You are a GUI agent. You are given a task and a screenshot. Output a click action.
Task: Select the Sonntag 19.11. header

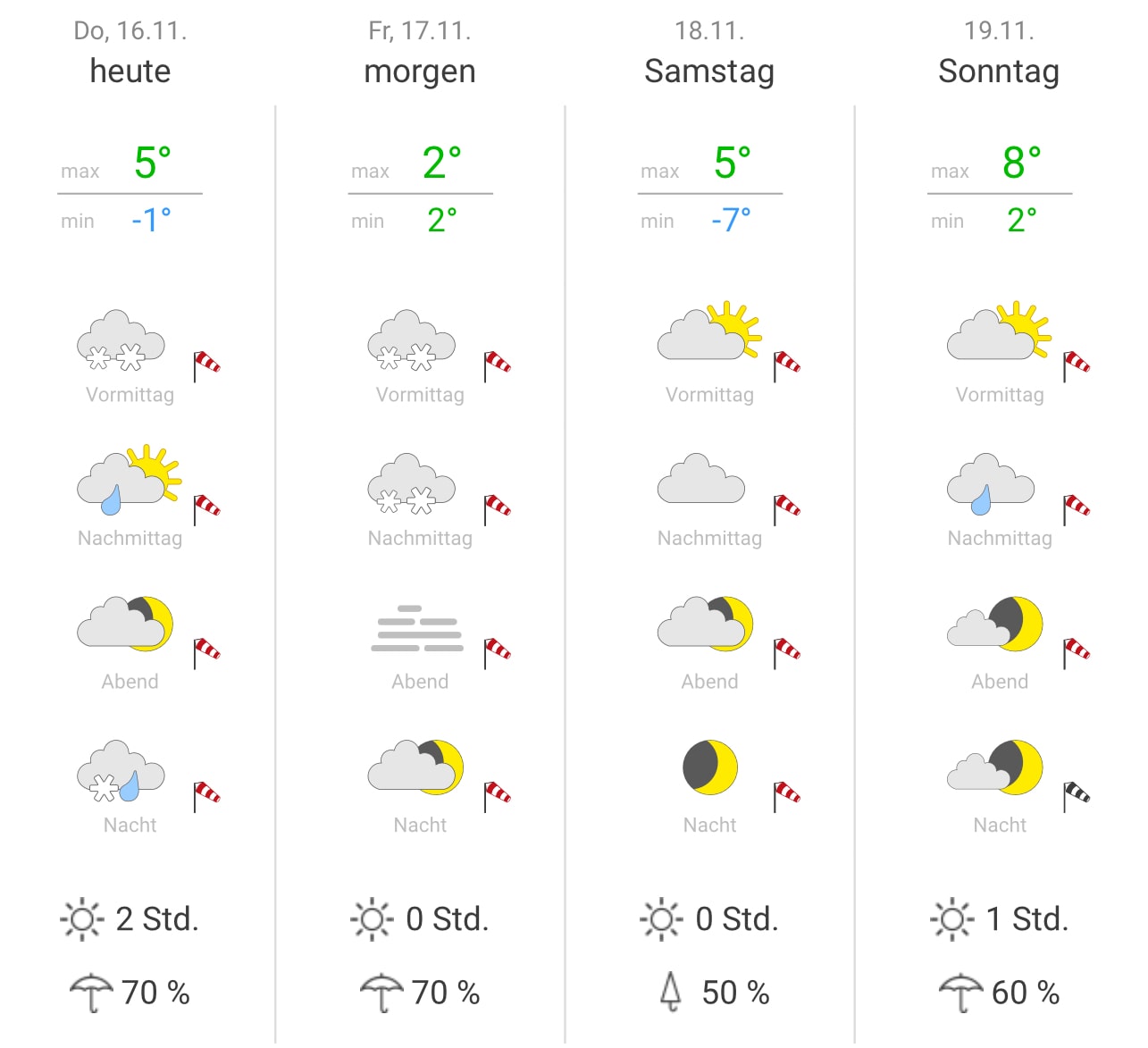pyautogui.click(x=999, y=54)
